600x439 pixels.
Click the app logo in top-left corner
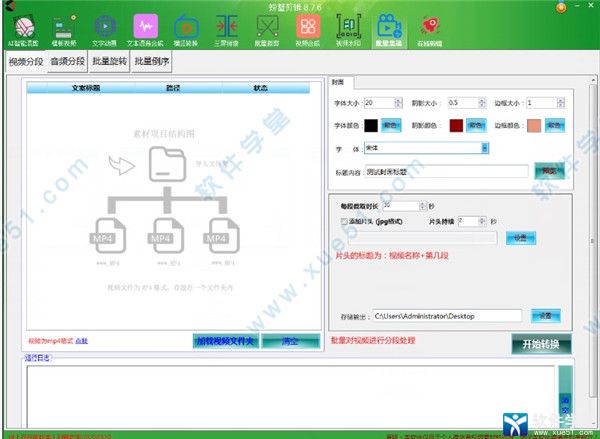[x=11, y=6]
